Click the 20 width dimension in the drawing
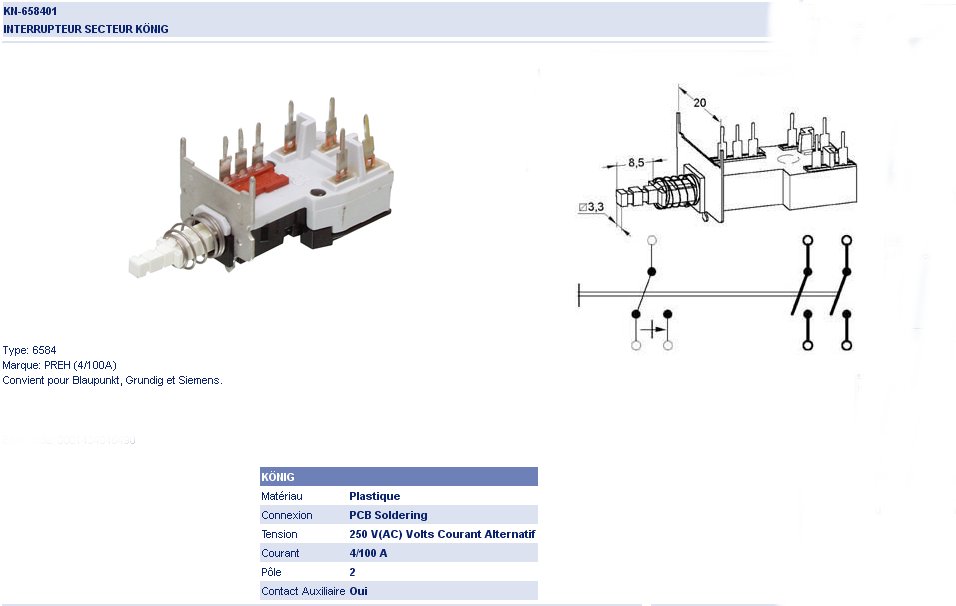This screenshot has height=606, width=956. tap(699, 102)
